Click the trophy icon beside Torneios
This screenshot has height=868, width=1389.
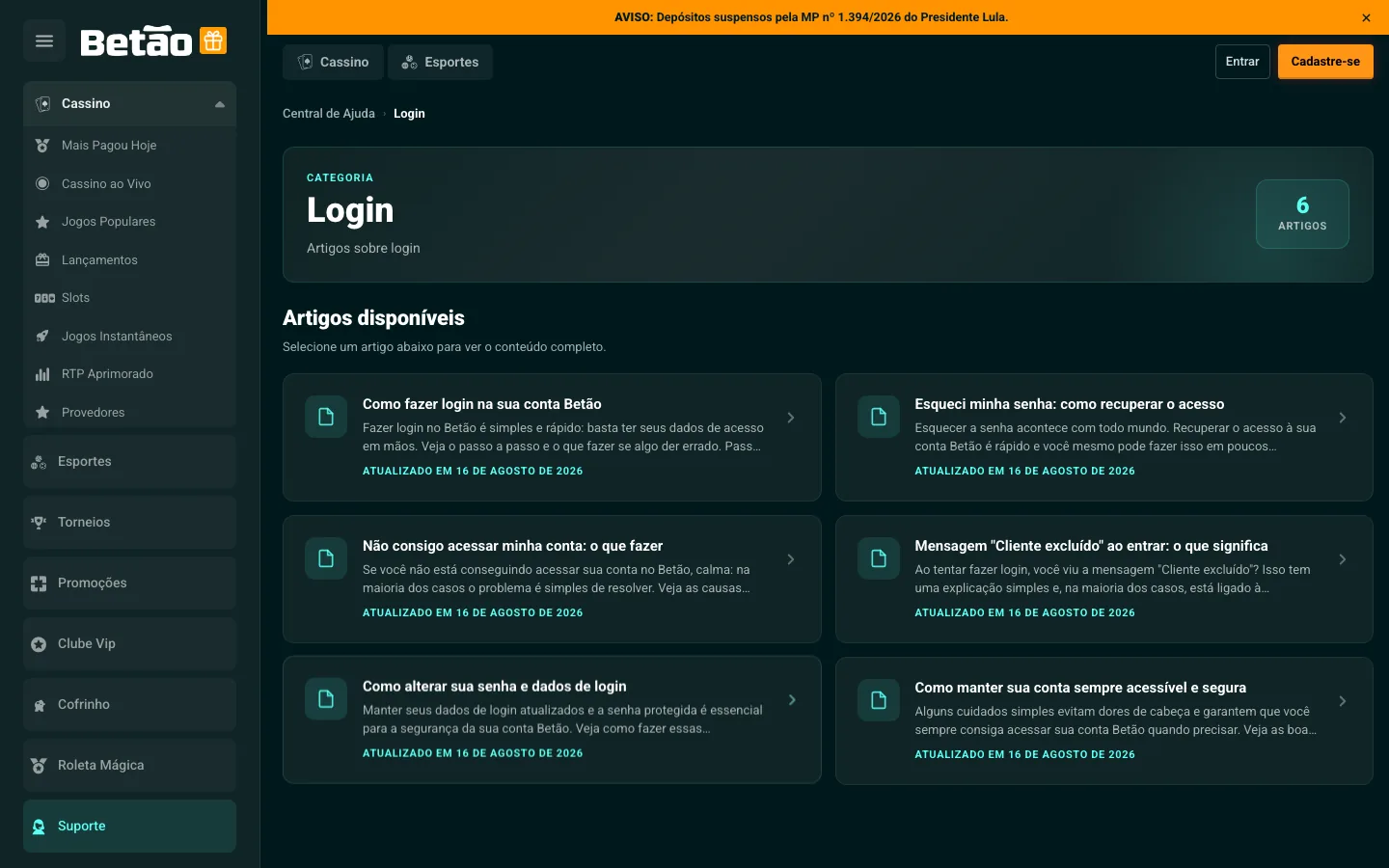(x=39, y=523)
